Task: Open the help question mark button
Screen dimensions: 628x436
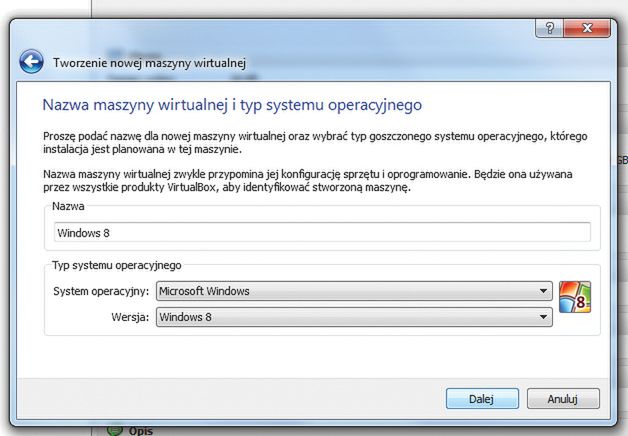Action: (x=550, y=28)
